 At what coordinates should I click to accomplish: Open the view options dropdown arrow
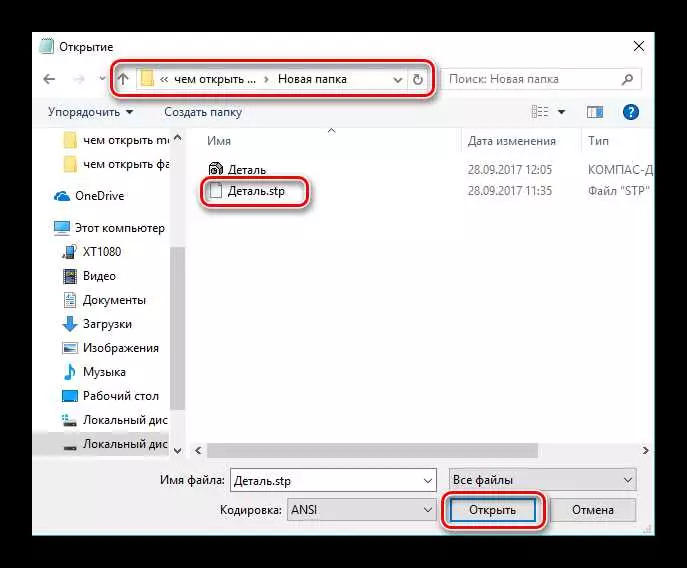pyautogui.click(x=561, y=112)
